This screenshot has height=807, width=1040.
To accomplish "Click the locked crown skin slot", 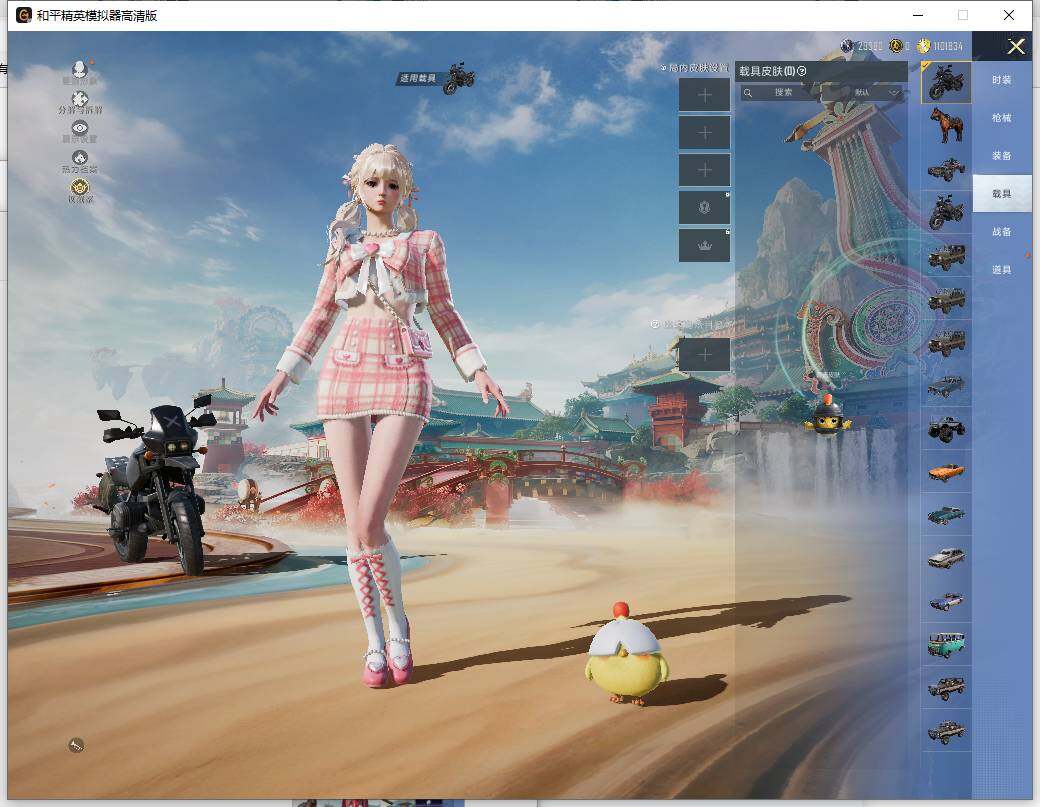I will [x=704, y=245].
